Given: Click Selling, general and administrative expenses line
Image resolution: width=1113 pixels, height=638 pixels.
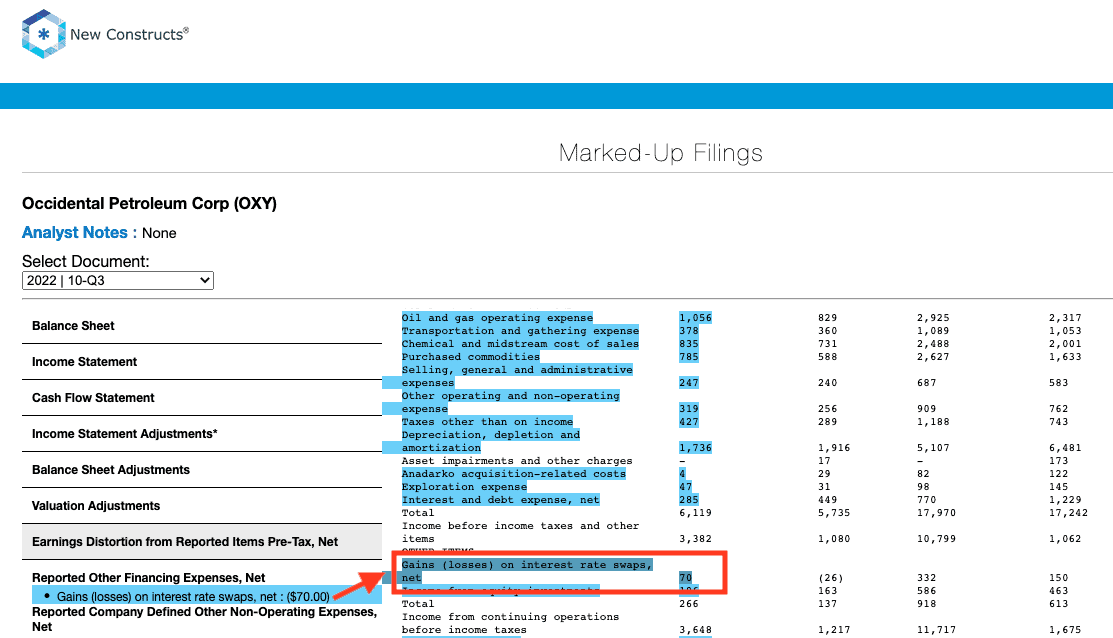Looking at the screenshot, I should point(517,376).
